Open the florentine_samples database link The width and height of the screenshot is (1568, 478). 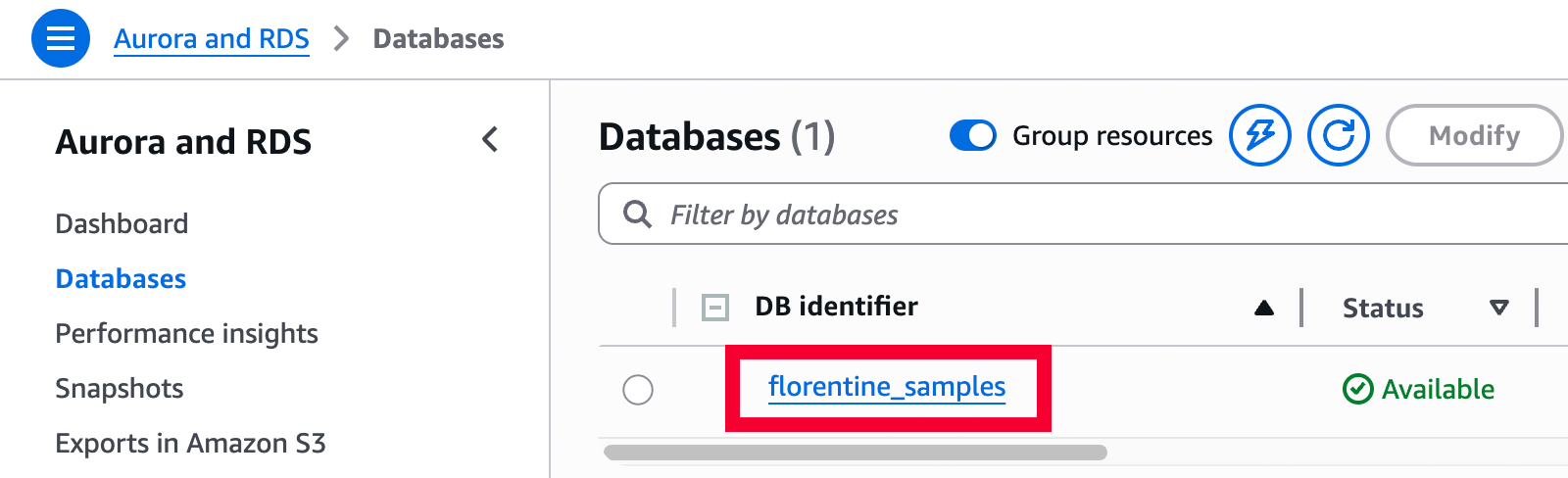(887, 387)
